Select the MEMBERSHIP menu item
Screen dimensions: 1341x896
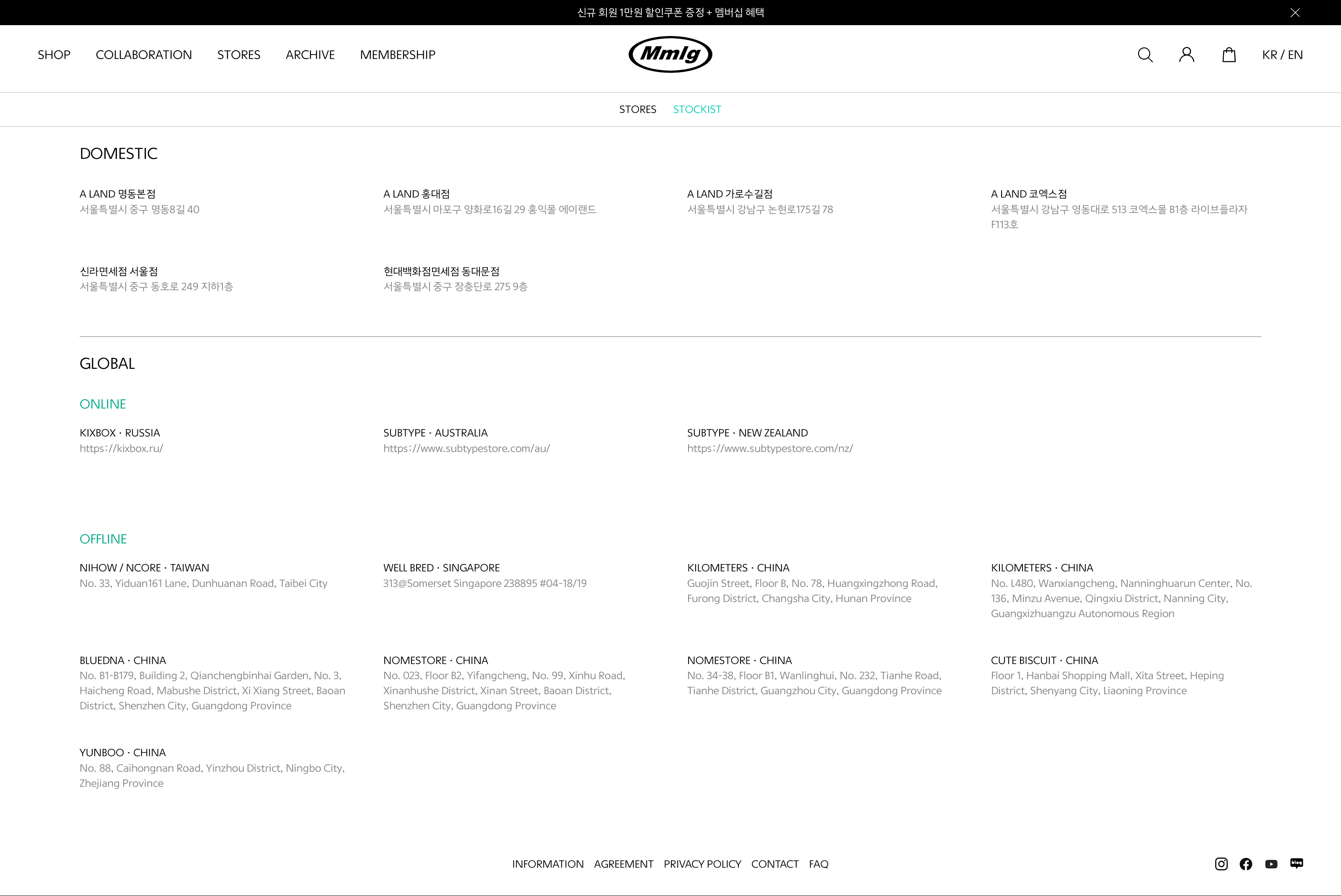398,55
